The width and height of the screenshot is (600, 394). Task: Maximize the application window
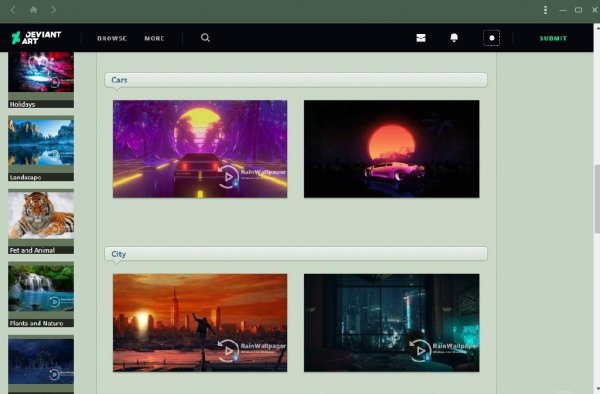click(x=579, y=10)
